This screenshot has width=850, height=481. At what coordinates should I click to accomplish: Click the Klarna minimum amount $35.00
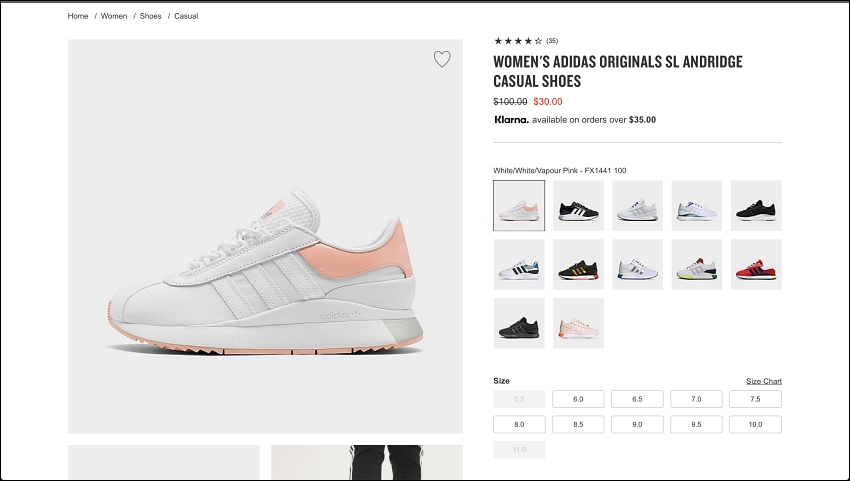642,120
